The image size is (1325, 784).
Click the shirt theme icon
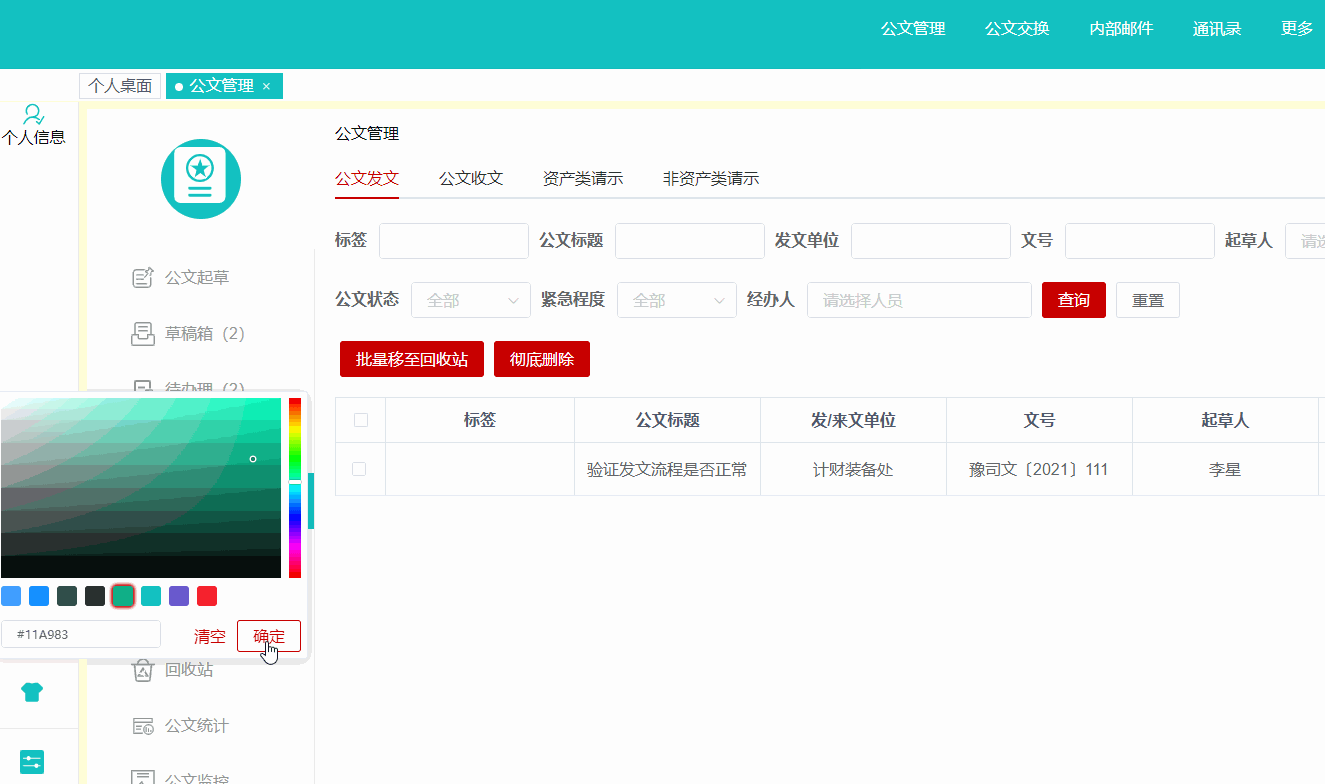[x=32, y=692]
